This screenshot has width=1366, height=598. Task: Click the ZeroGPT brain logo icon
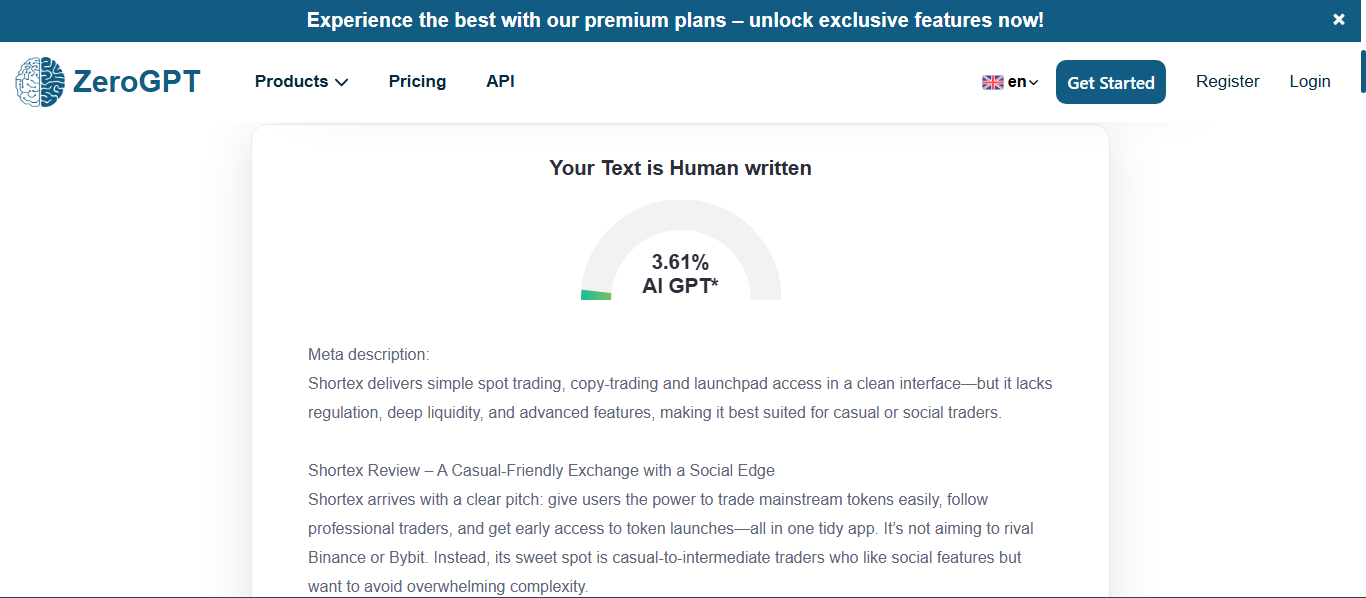(40, 82)
